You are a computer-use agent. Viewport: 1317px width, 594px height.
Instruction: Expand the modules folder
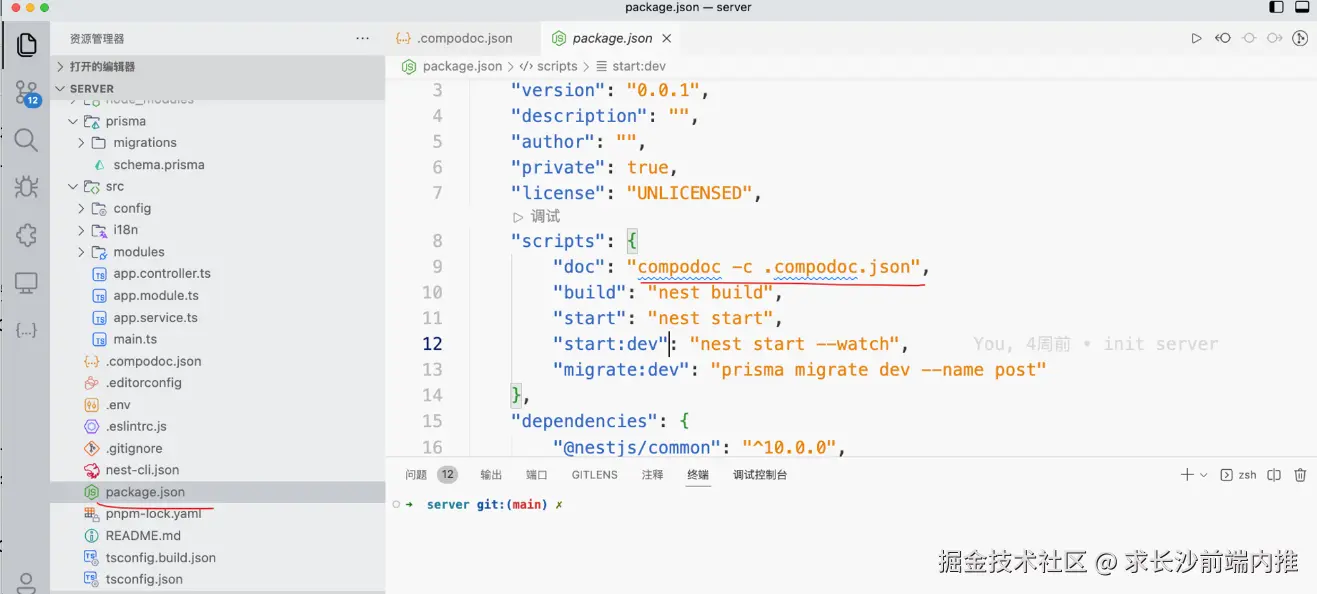coord(139,252)
